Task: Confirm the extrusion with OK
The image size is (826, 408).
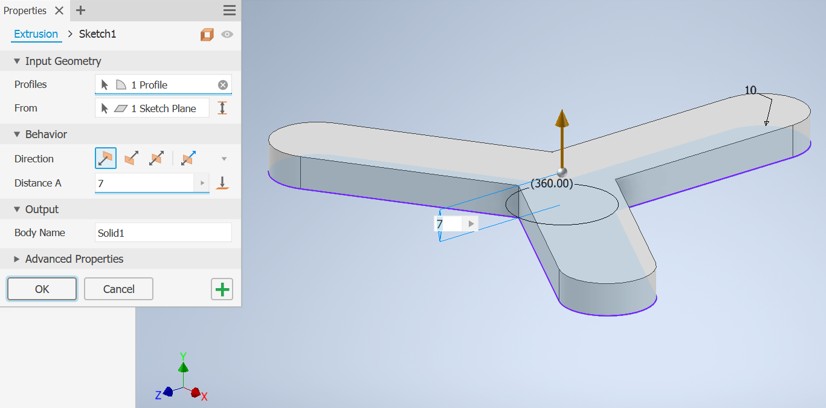Action: pos(42,289)
